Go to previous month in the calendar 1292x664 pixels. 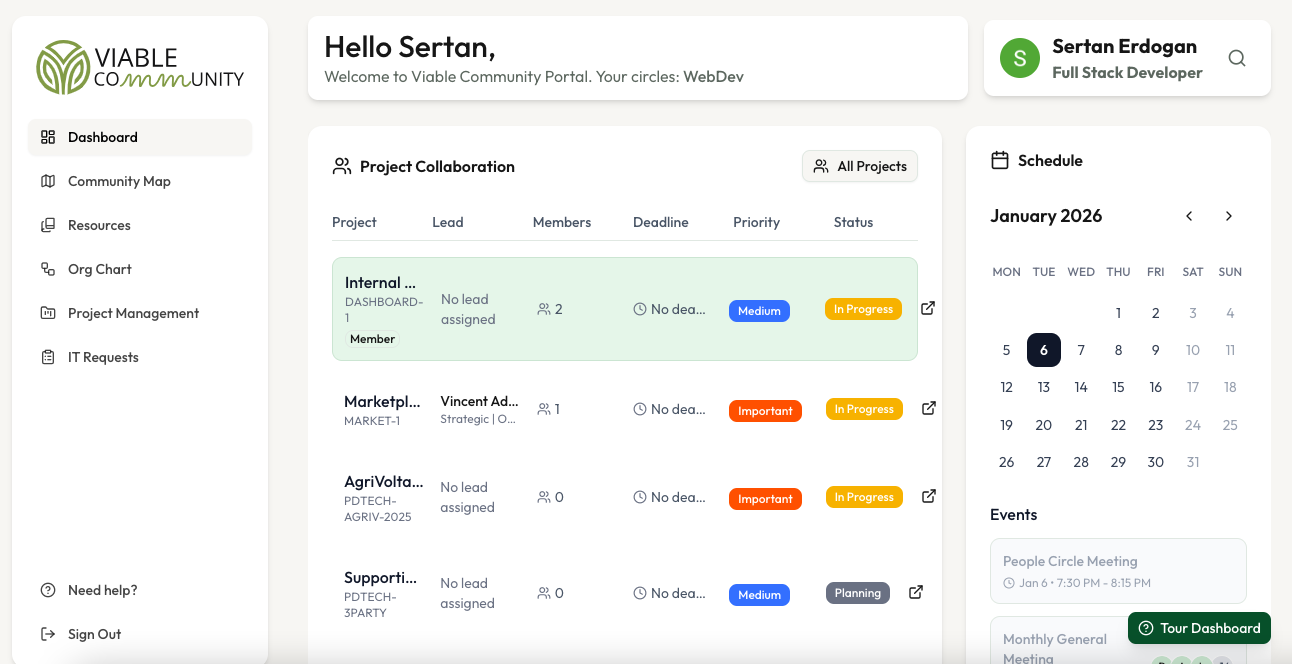coord(1189,215)
